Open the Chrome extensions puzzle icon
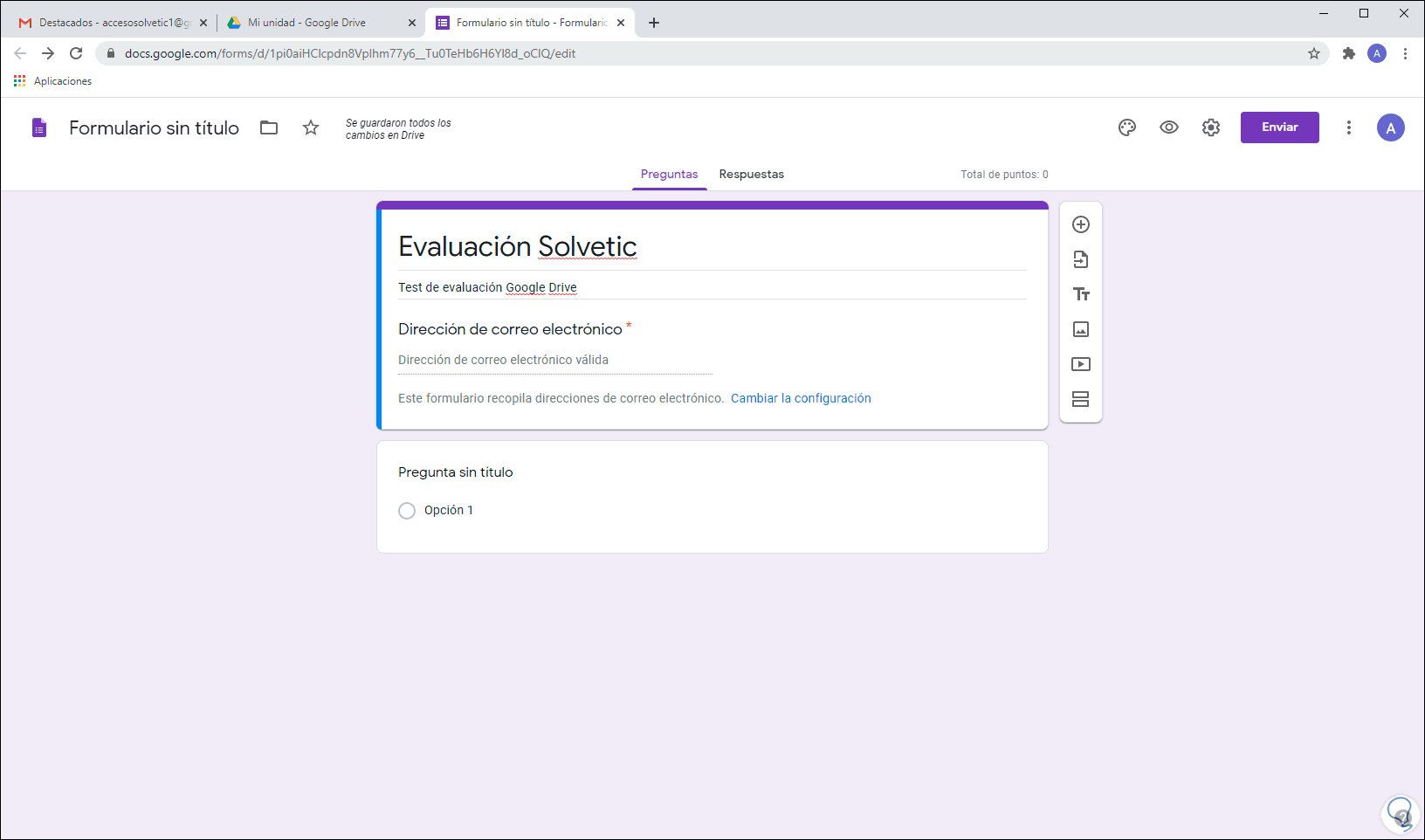 [x=1349, y=53]
